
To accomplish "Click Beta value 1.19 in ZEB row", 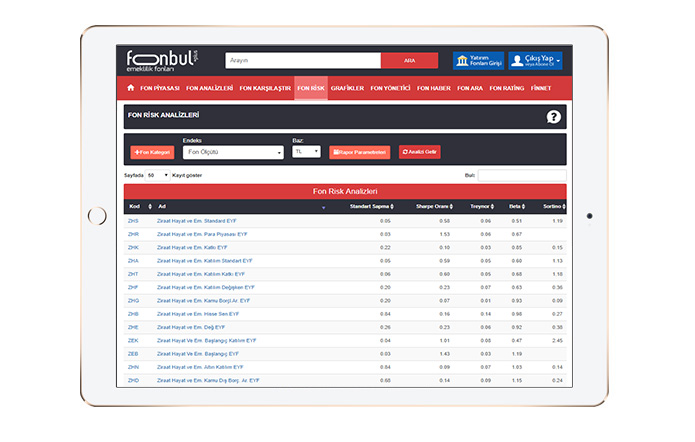I will [517, 354].
